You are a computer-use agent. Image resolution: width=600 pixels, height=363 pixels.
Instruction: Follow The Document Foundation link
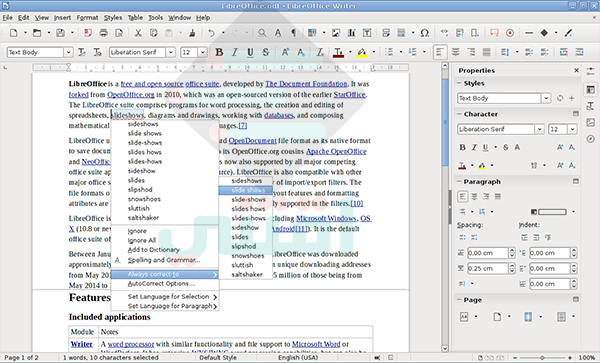coord(306,84)
